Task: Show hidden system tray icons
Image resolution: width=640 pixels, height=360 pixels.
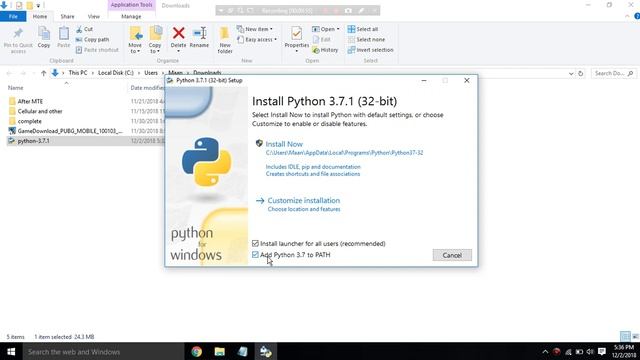Action: (x=545, y=351)
